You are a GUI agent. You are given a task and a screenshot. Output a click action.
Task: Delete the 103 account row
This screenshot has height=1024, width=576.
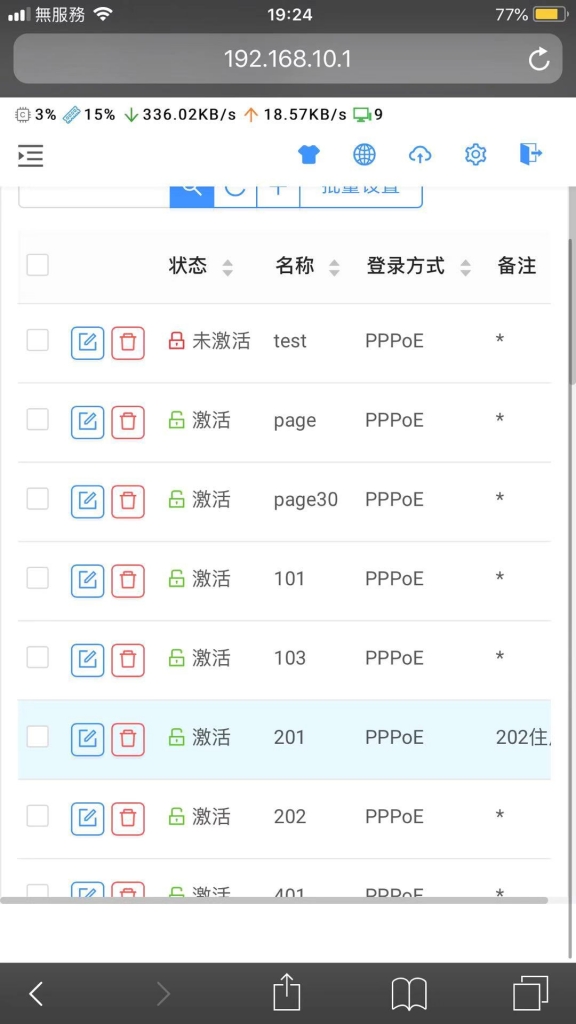tap(128, 660)
